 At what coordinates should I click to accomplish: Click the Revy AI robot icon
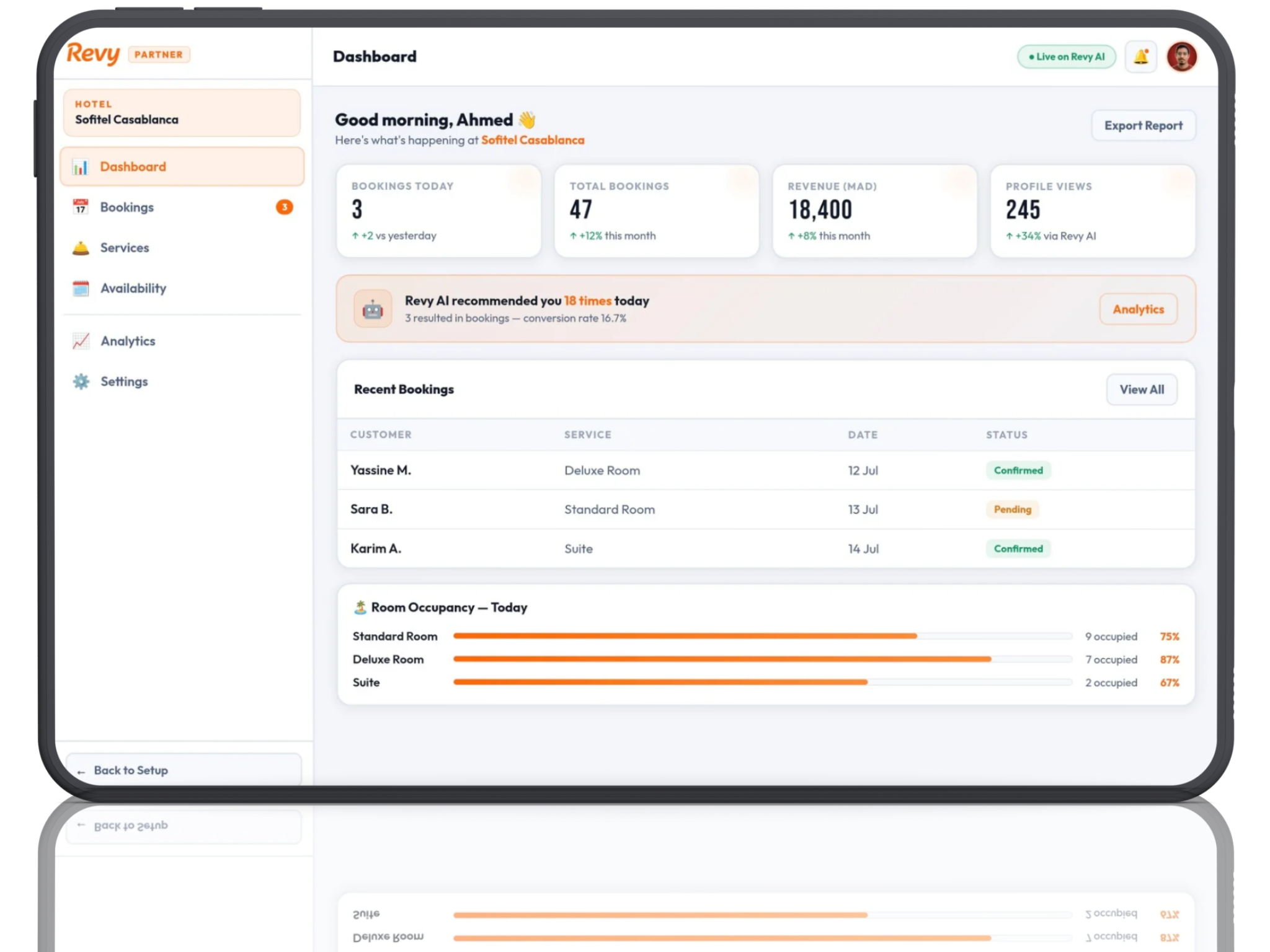[x=373, y=309]
